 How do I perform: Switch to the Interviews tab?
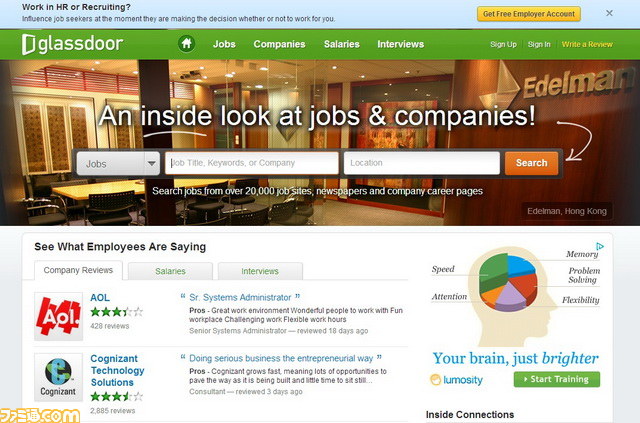pos(260,271)
